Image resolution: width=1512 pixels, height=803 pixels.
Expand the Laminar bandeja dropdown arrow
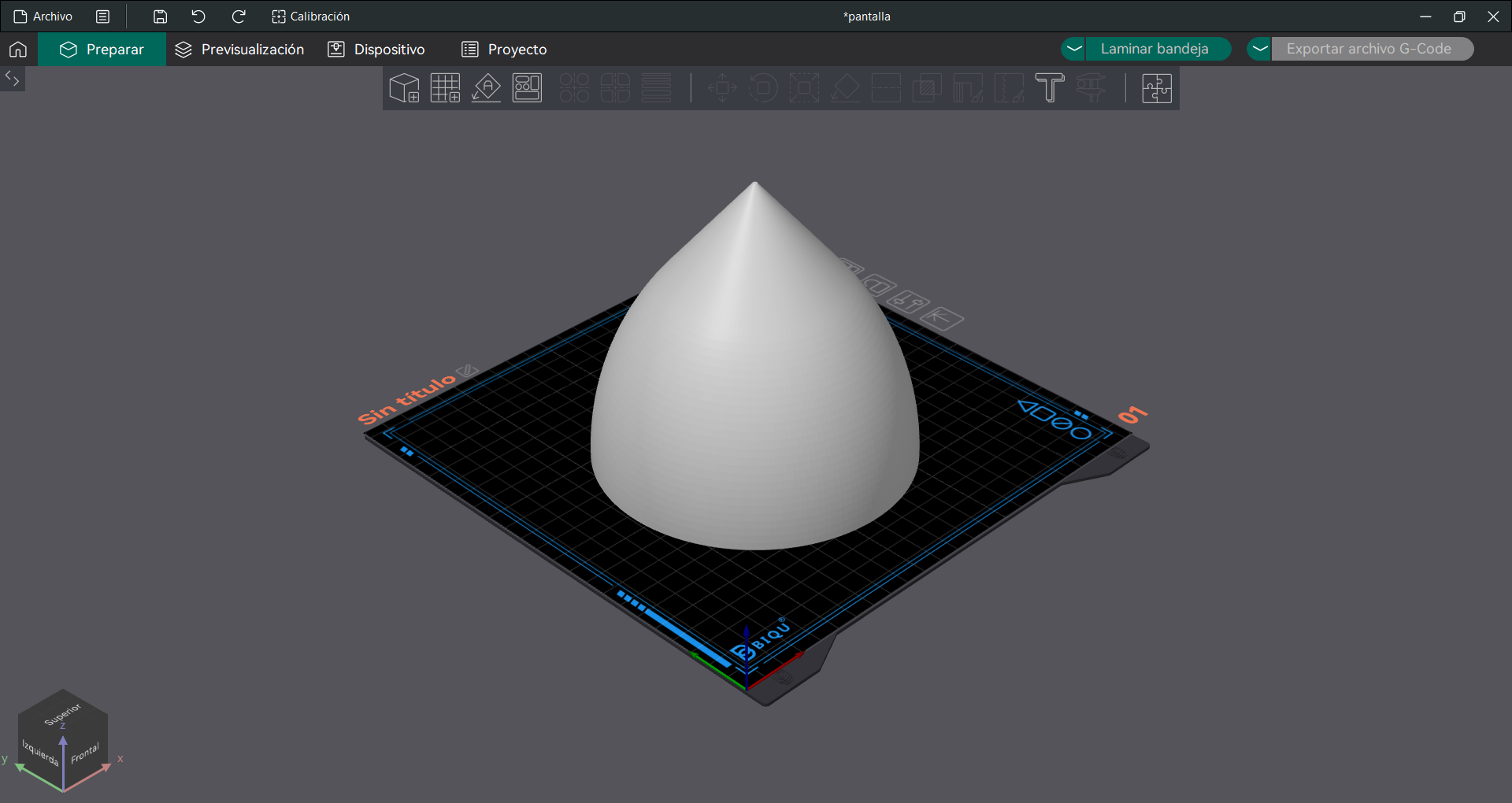click(1073, 49)
